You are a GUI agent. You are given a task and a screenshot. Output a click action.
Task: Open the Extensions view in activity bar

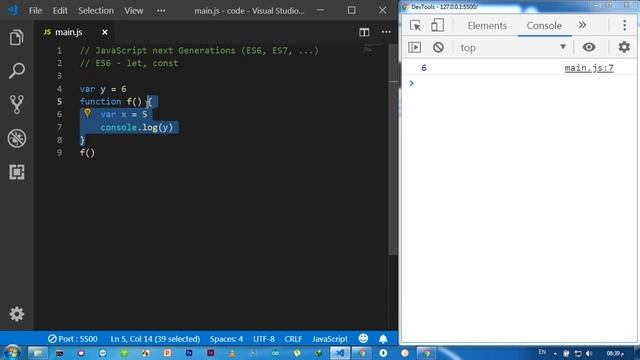[17, 172]
